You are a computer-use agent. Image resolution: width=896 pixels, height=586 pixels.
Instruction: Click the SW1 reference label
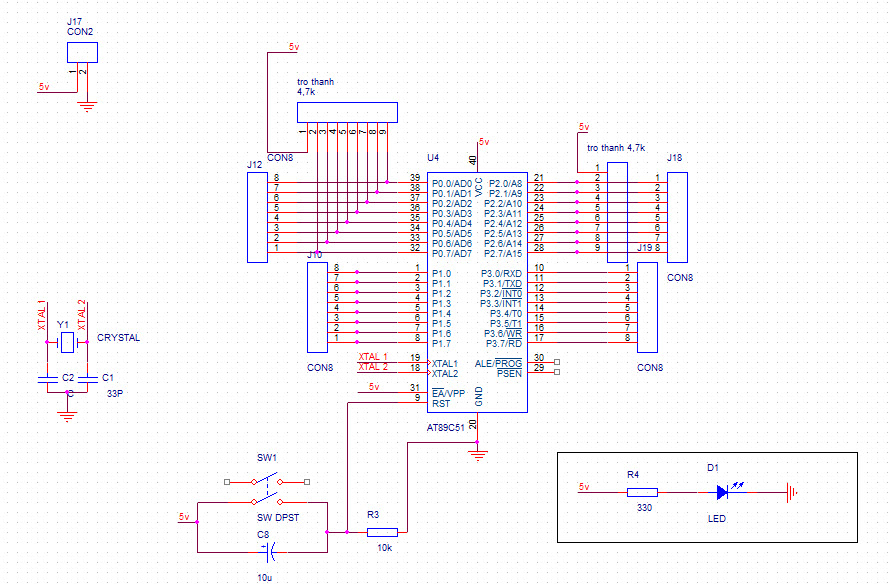click(267, 458)
